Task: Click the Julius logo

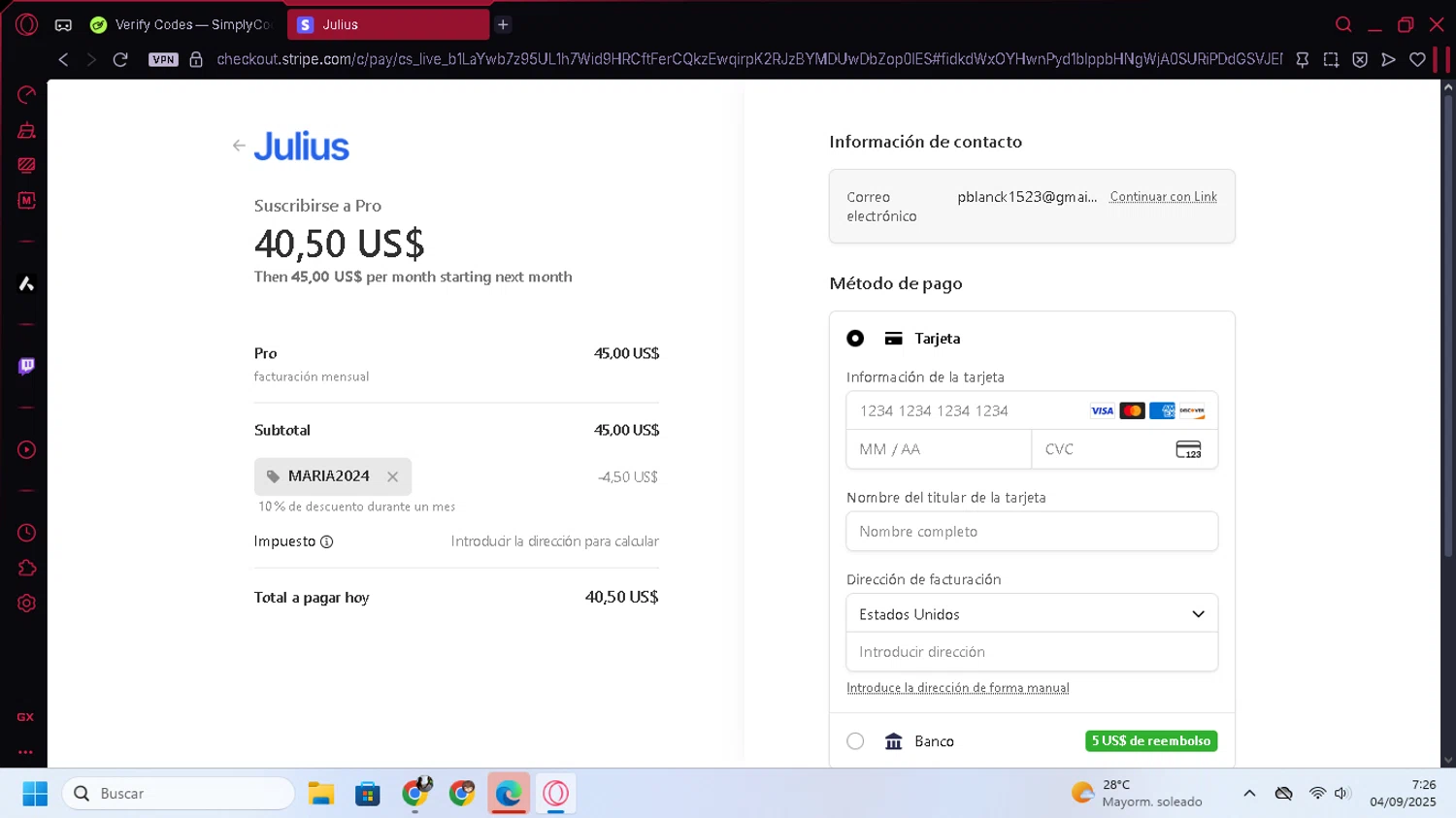Action: [x=301, y=147]
